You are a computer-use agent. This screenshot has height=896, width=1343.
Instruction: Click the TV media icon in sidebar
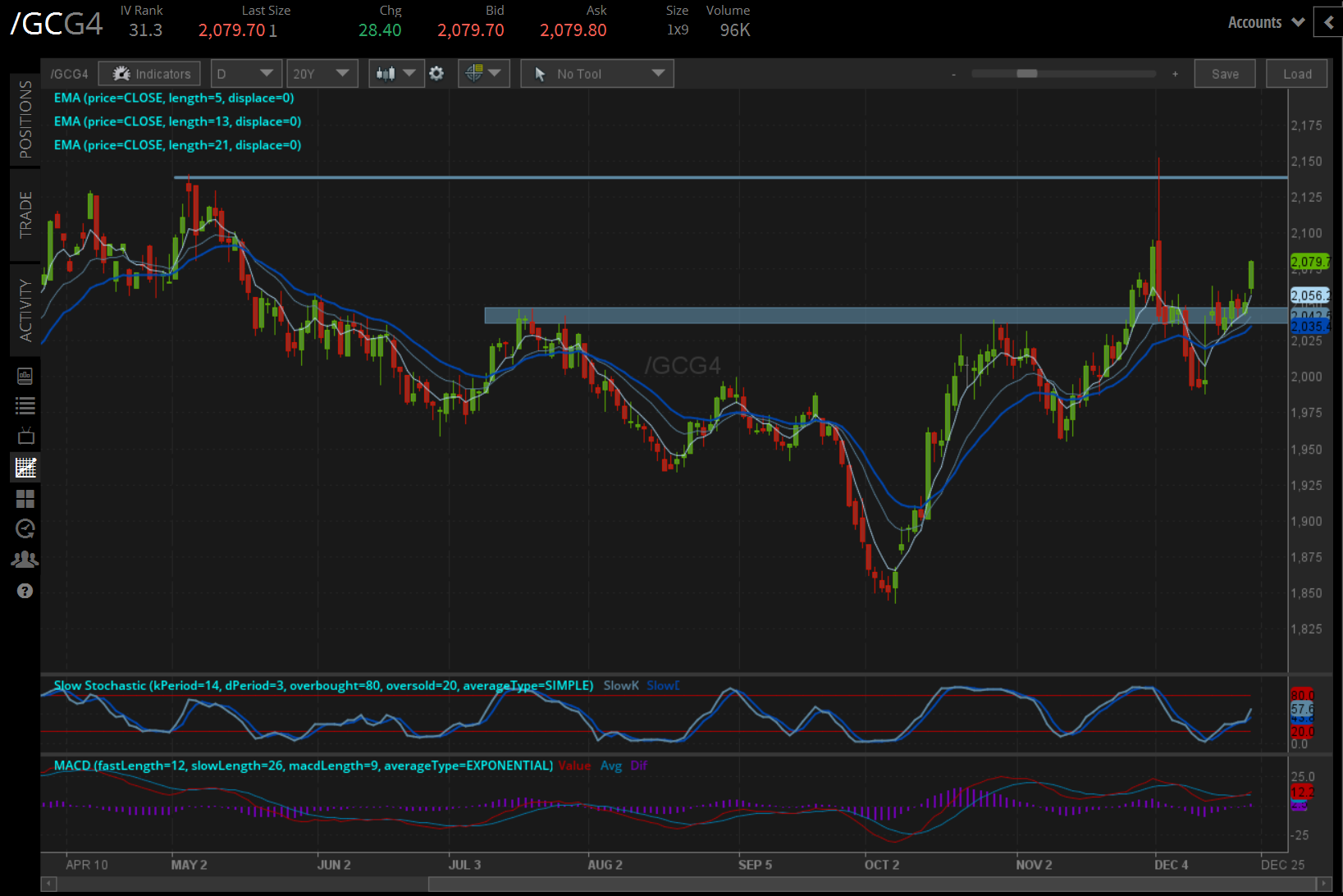point(25,436)
